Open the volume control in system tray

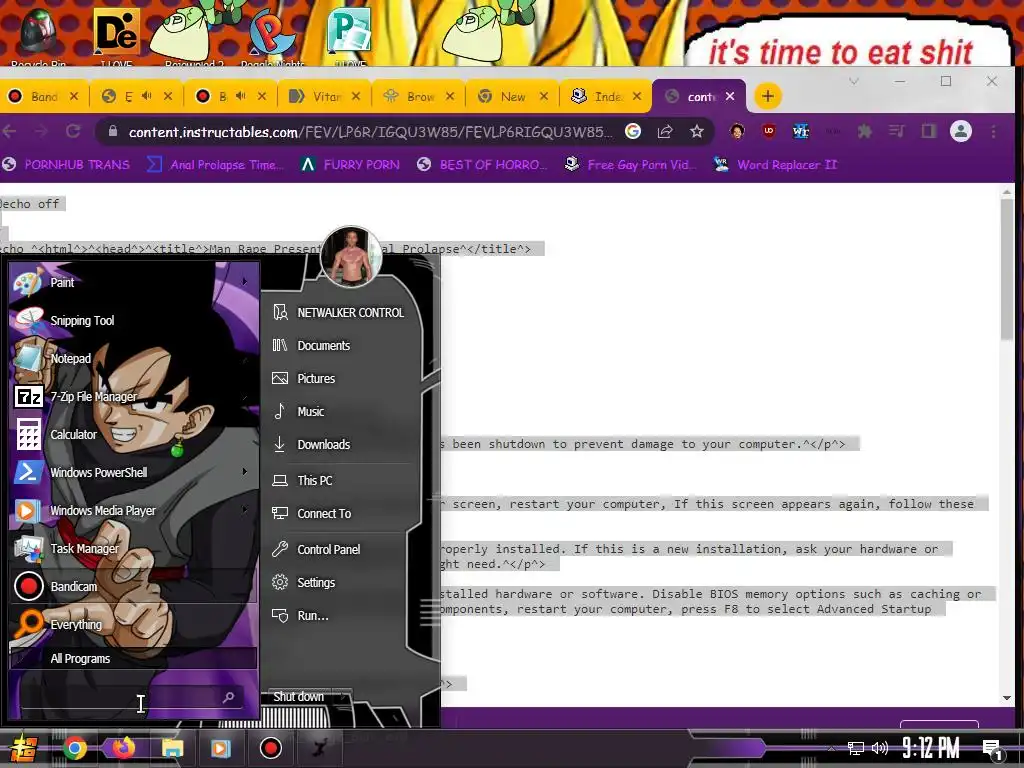[x=880, y=748]
